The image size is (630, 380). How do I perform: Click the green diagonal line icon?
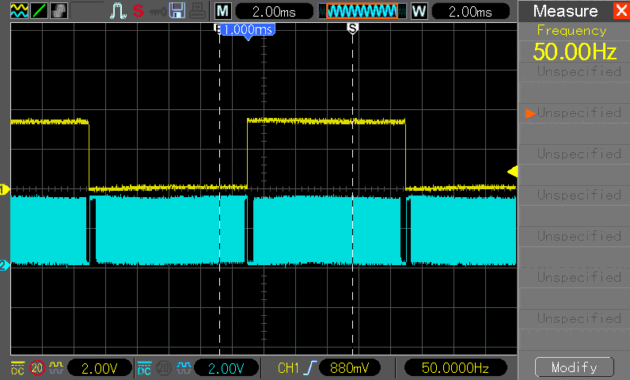click(39, 11)
